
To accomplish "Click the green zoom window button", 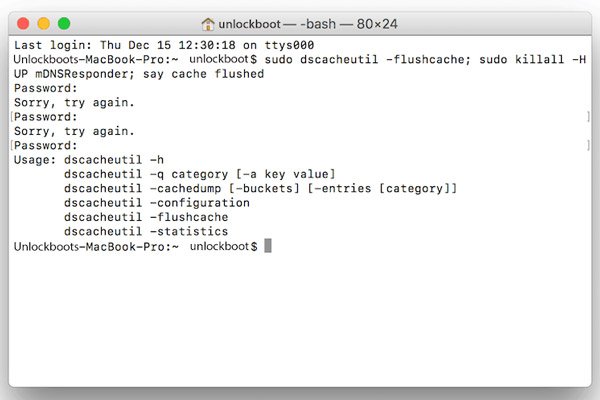I will pos(64,24).
